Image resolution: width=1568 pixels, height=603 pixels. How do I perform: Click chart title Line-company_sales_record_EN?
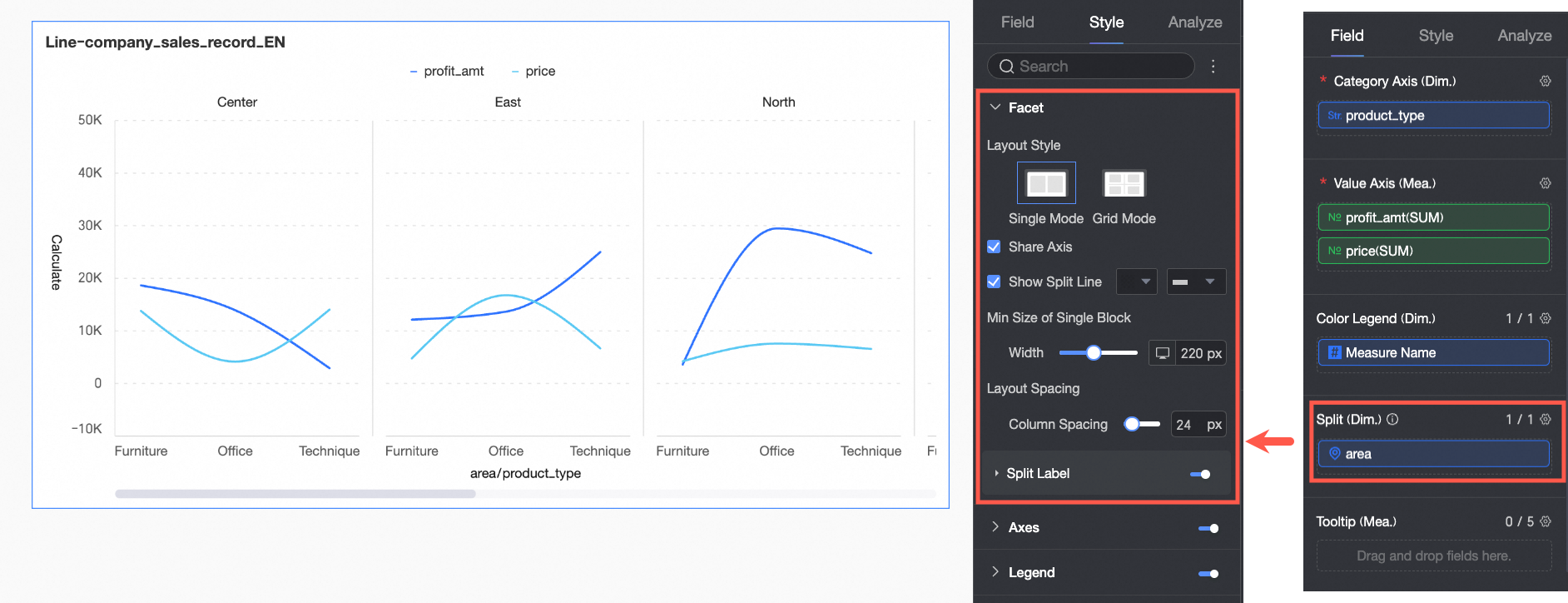tap(165, 42)
